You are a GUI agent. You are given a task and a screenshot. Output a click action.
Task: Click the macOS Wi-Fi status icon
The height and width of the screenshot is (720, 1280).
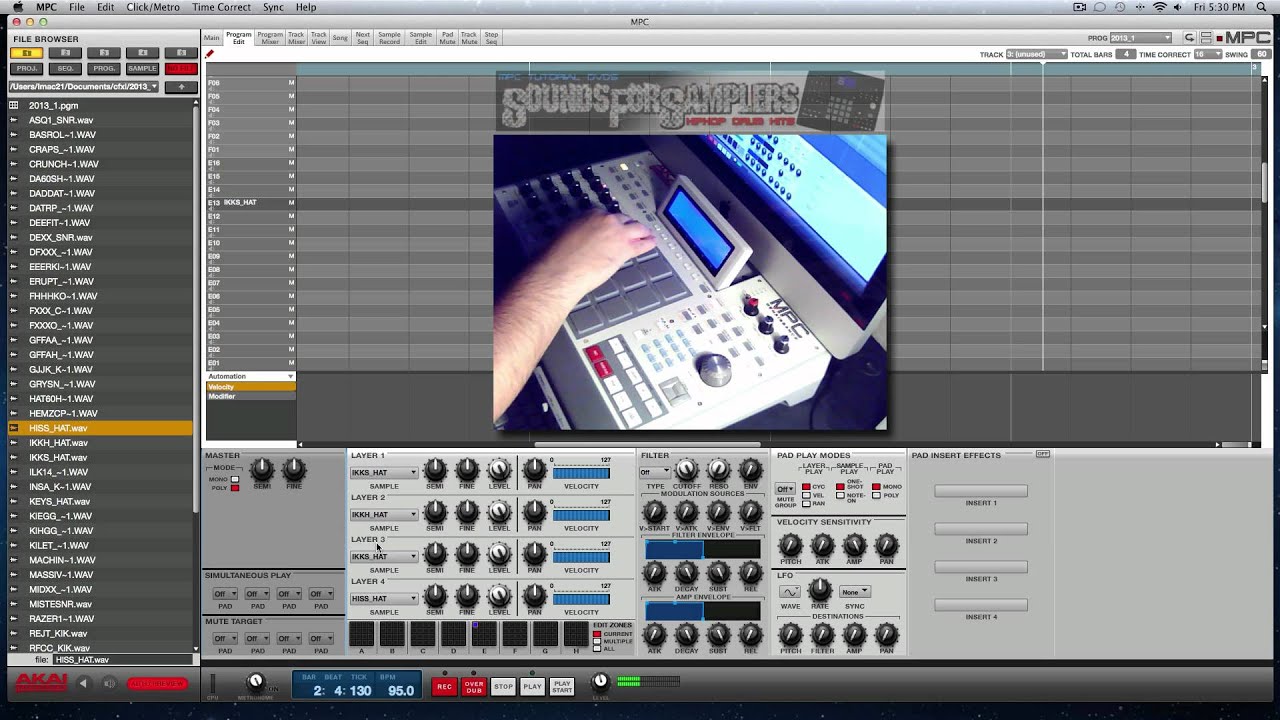coord(1160,7)
